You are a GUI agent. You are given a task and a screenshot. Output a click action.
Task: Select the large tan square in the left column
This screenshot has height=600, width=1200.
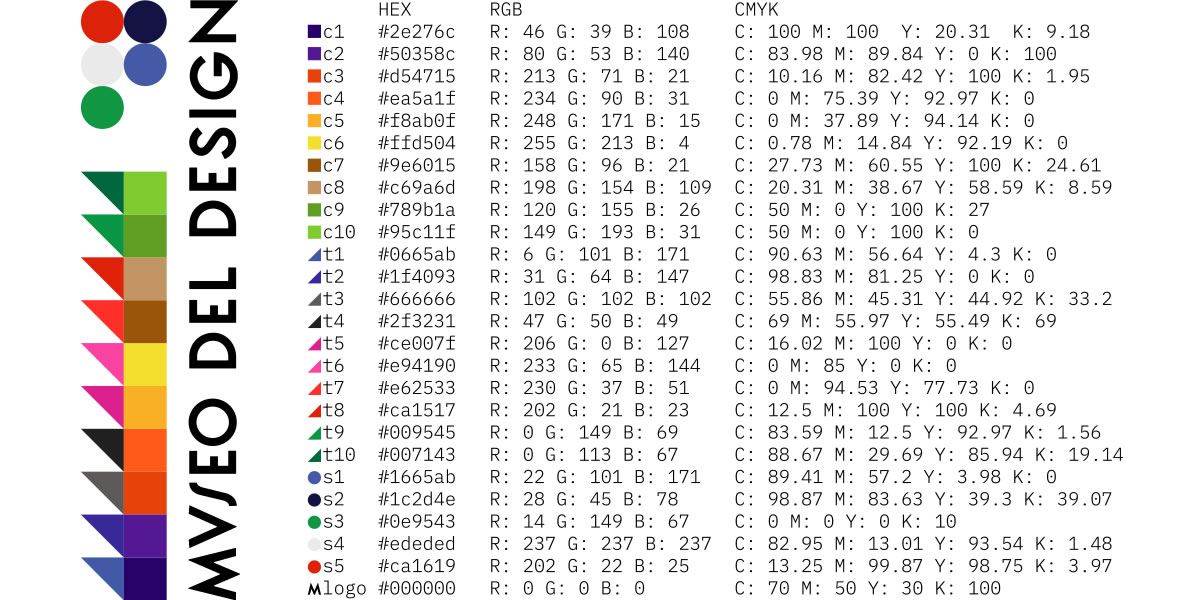[x=145, y=278]
